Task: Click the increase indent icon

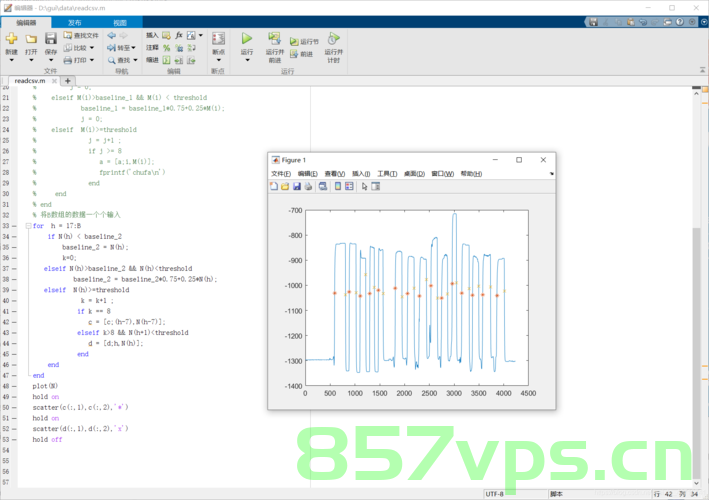Action: pos(179,60)
